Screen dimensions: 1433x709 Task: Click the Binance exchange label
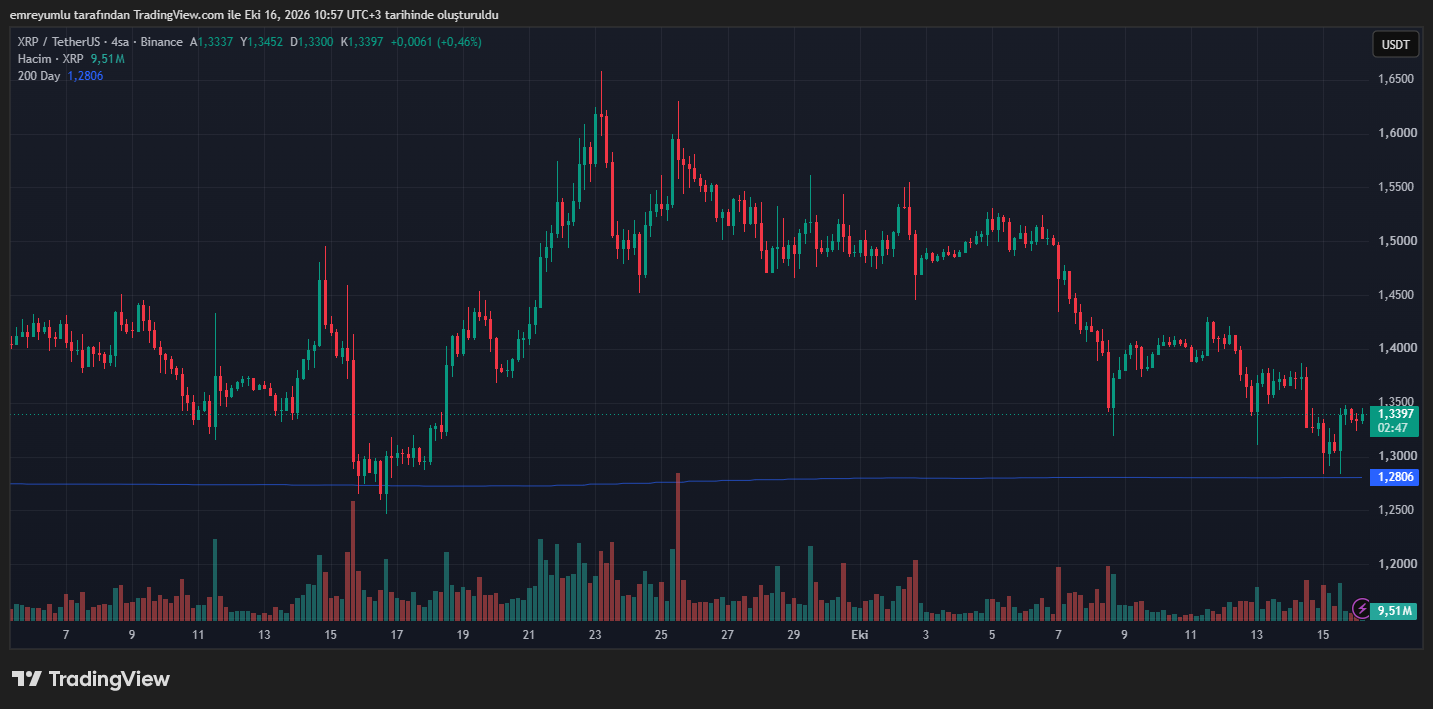tap(161, 42)
